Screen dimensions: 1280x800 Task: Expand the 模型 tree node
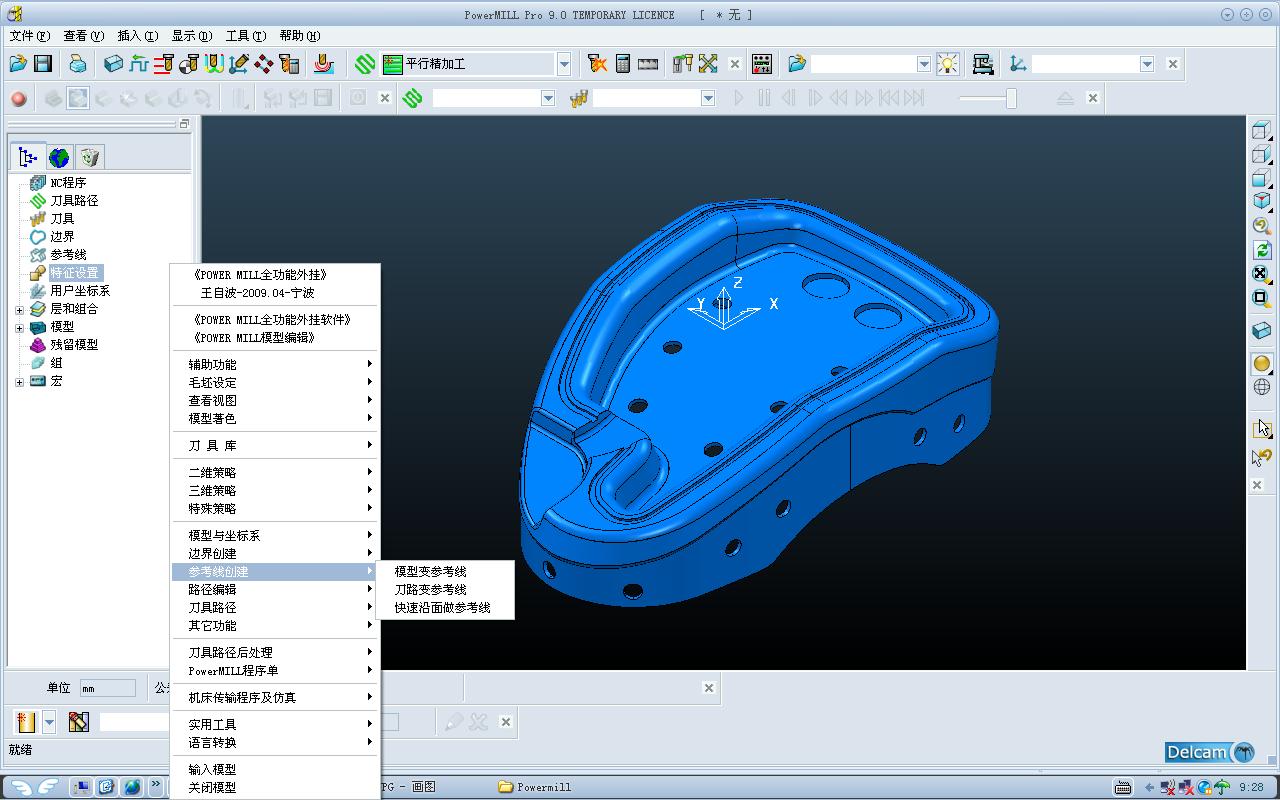(19, 327)
